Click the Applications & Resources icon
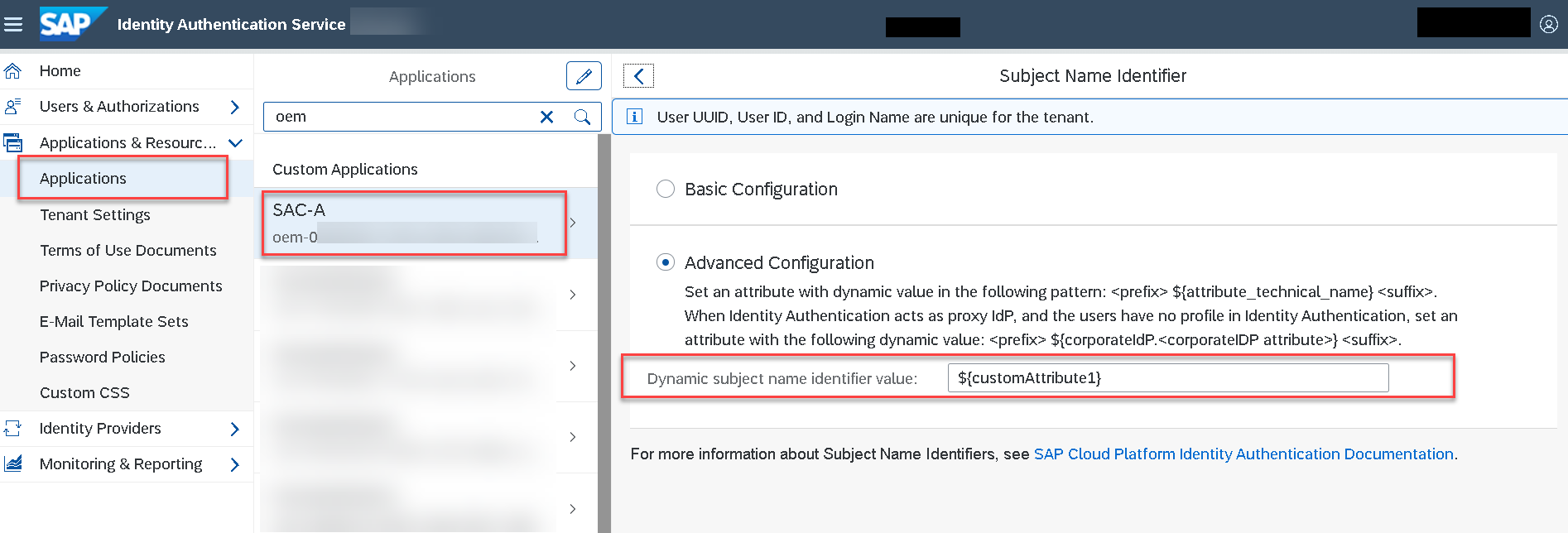Image resolution: width=1568 pixels, height=533 pixels. point(12,142)
